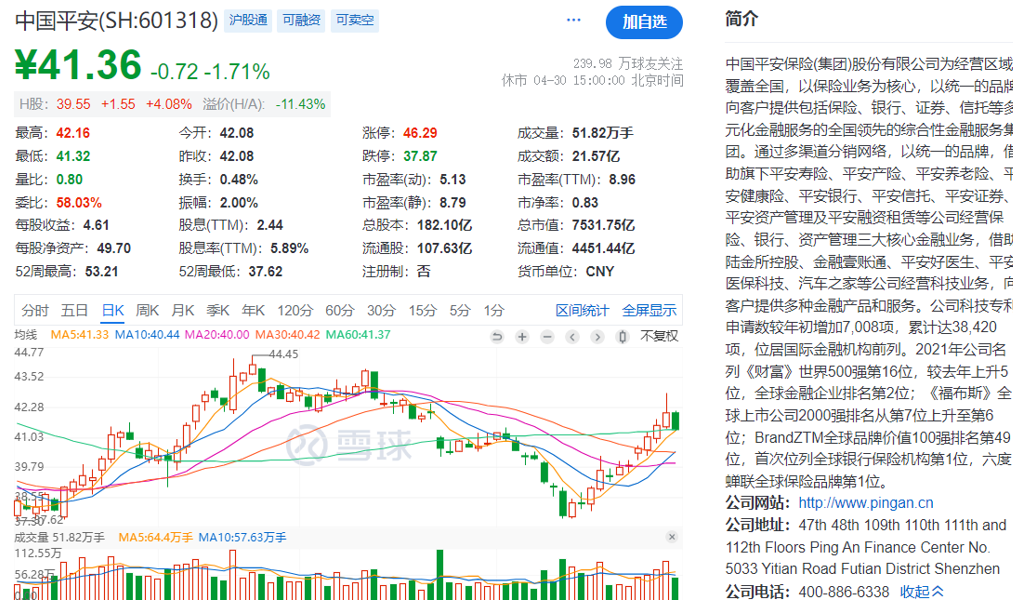Select the 周K chart tab
The image size is (1013, 610).
coord(147,311)
